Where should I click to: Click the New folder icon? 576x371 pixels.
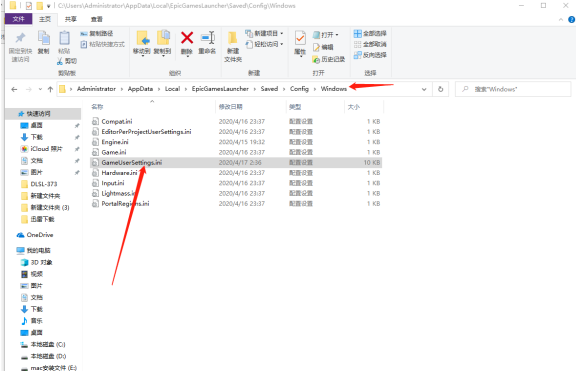click(233, 38)
